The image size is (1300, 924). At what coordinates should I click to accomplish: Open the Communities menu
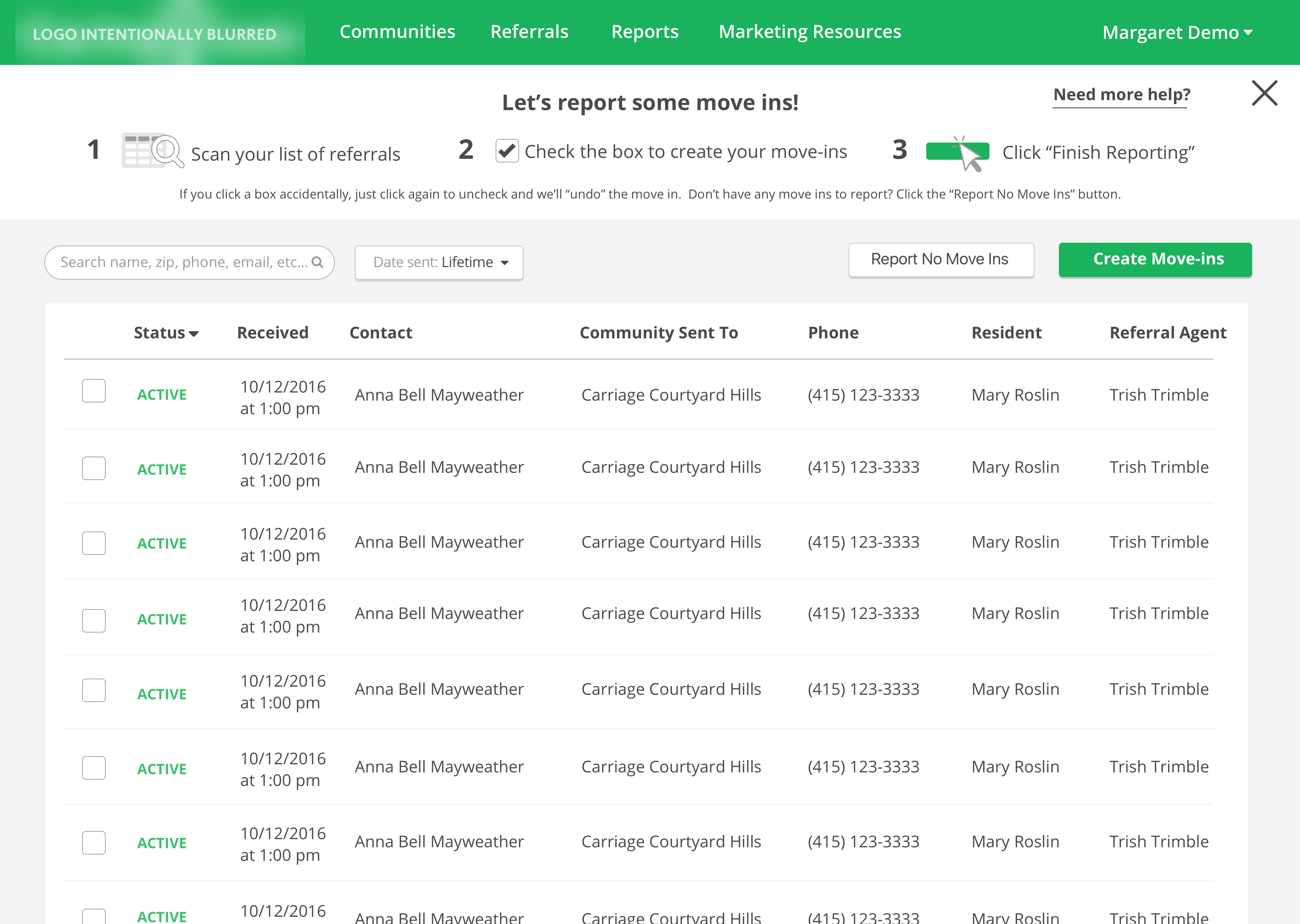point(397,32)
